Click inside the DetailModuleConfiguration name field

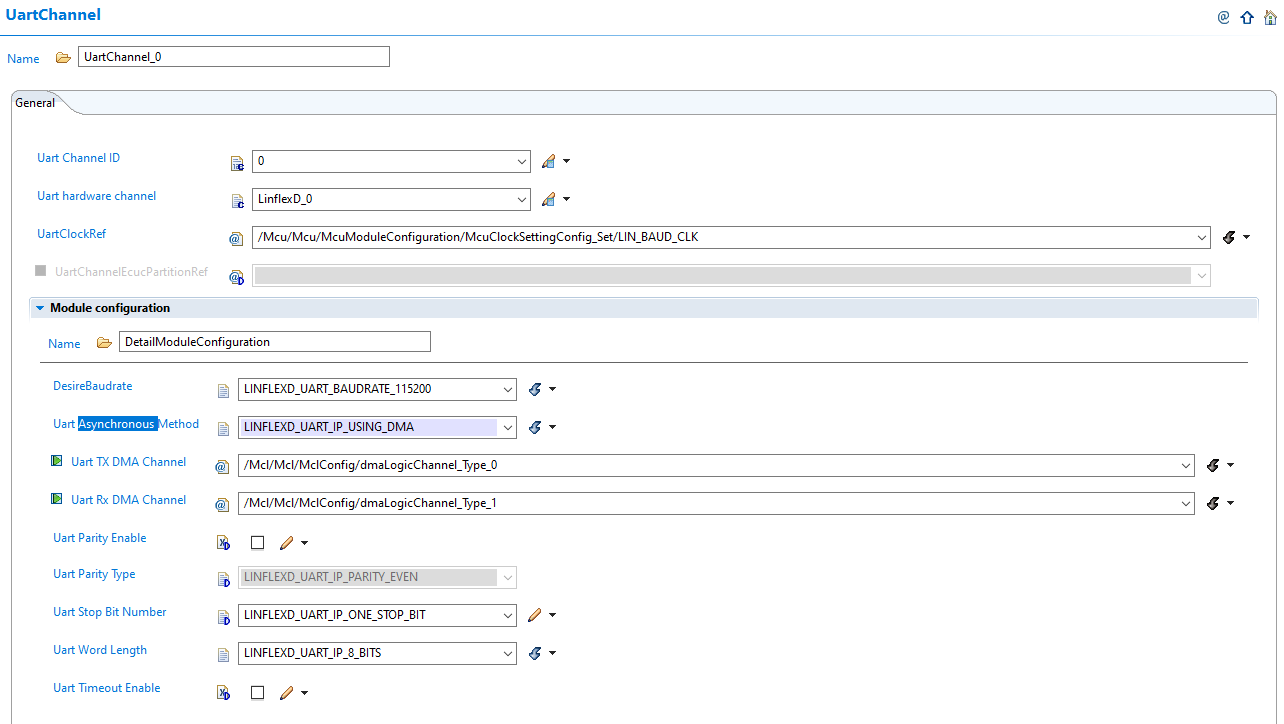pos(274,341)
